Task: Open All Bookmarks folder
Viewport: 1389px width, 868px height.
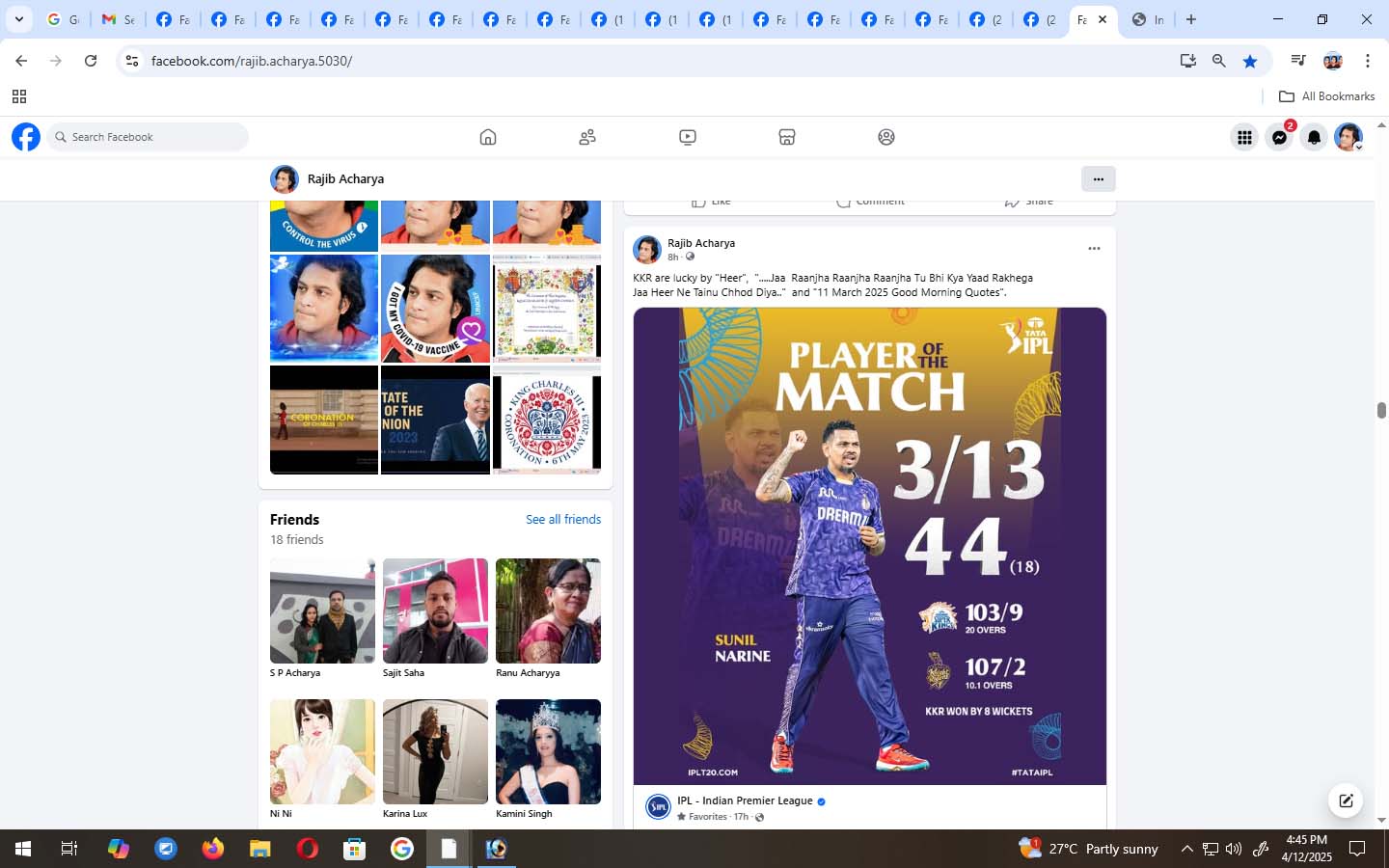Action: click(1326, 96)
